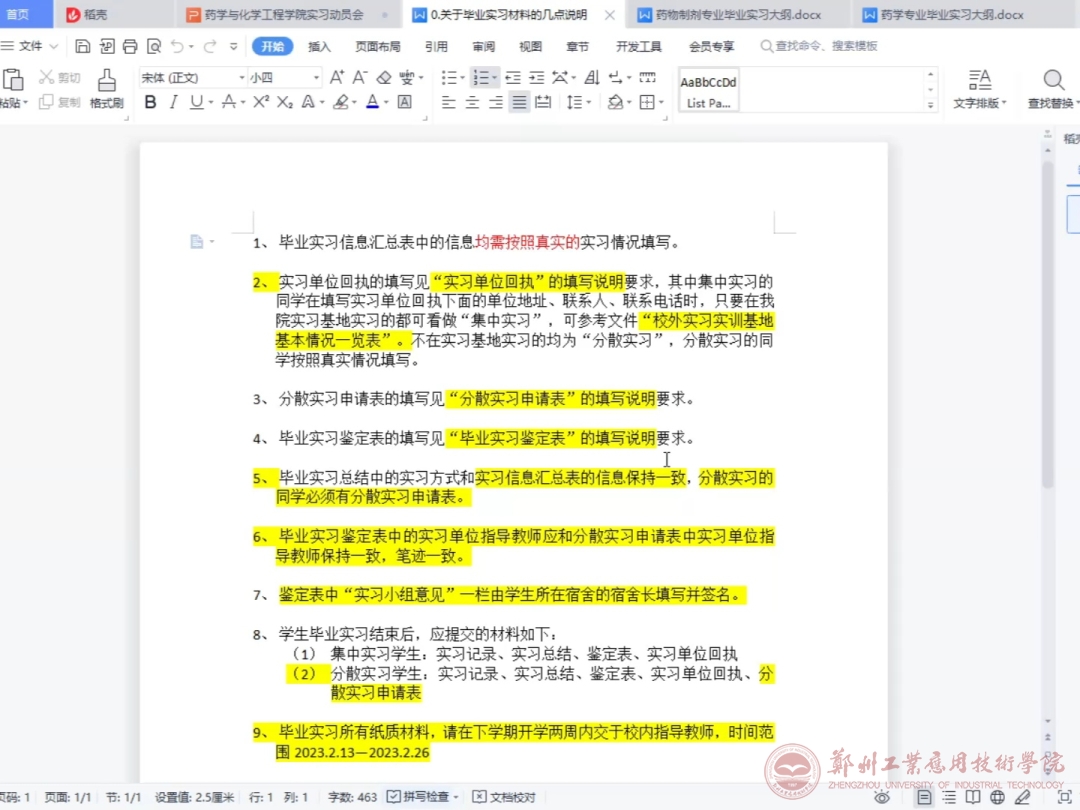This screenshot has height=810, width=1080.
Task: Toggle bold formatting
Action: point(151,102)
